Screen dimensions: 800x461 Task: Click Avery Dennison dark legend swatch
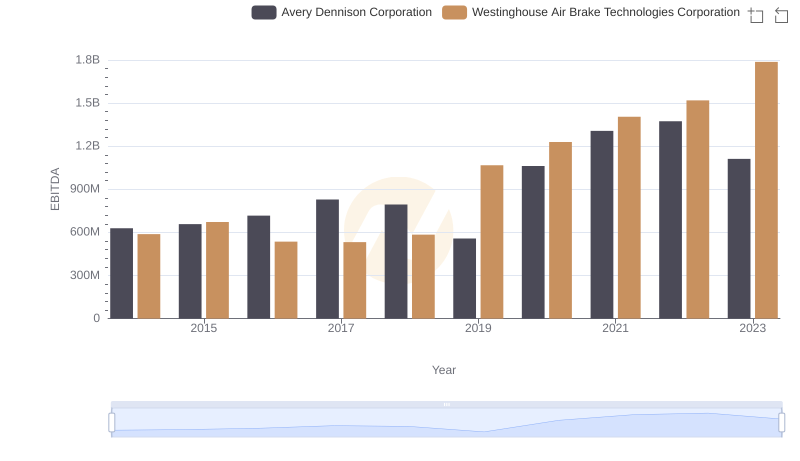tap(264, 12)
